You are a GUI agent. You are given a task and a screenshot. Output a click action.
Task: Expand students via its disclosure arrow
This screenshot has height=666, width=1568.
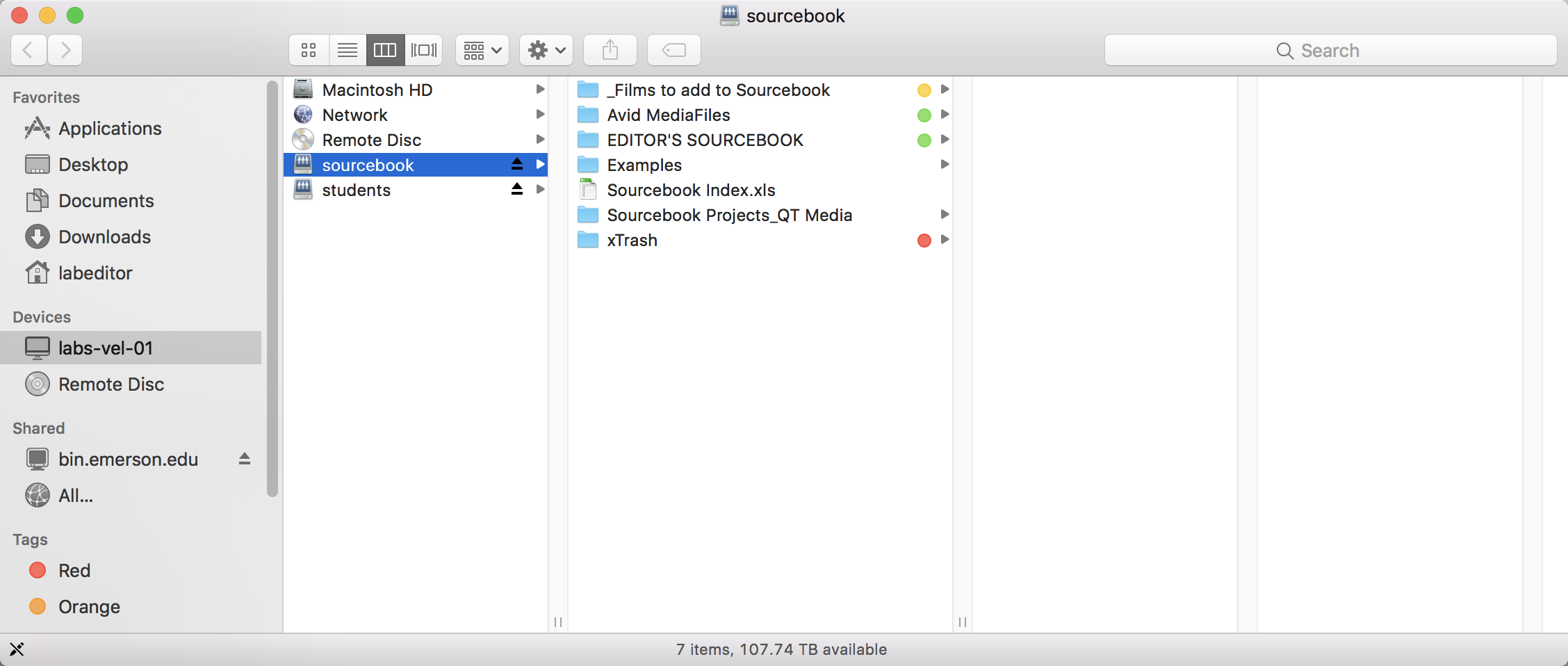(x=540, y=189)
